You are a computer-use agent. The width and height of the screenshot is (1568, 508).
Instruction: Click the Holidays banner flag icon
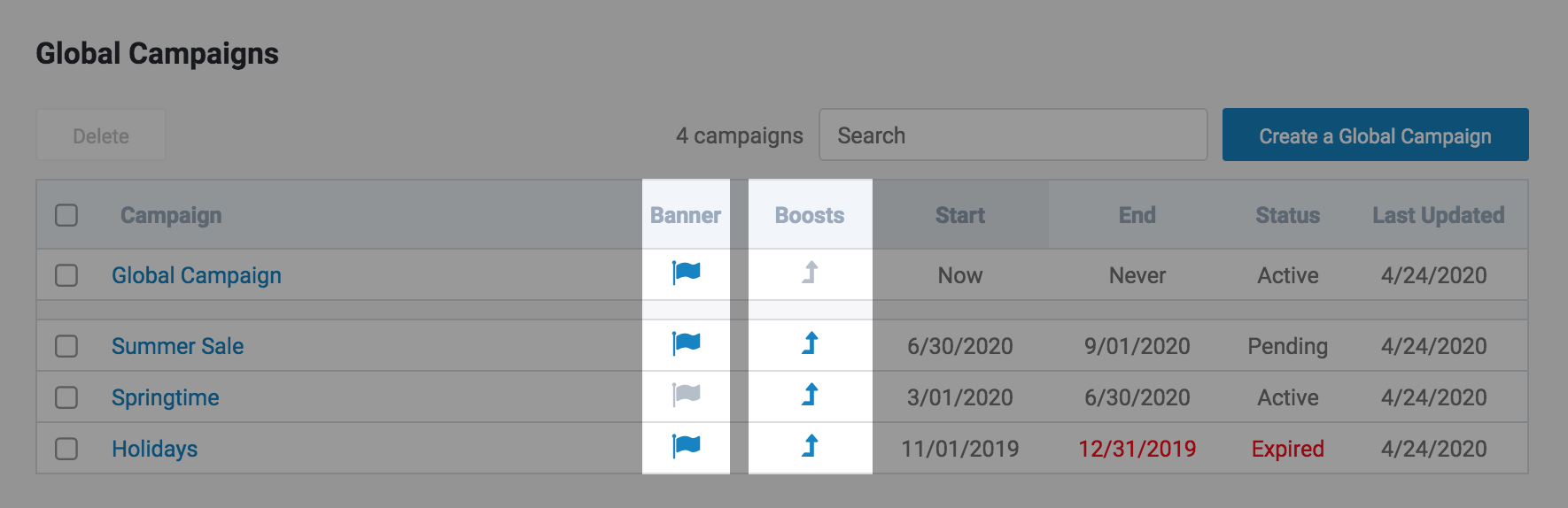click(687, 446)
